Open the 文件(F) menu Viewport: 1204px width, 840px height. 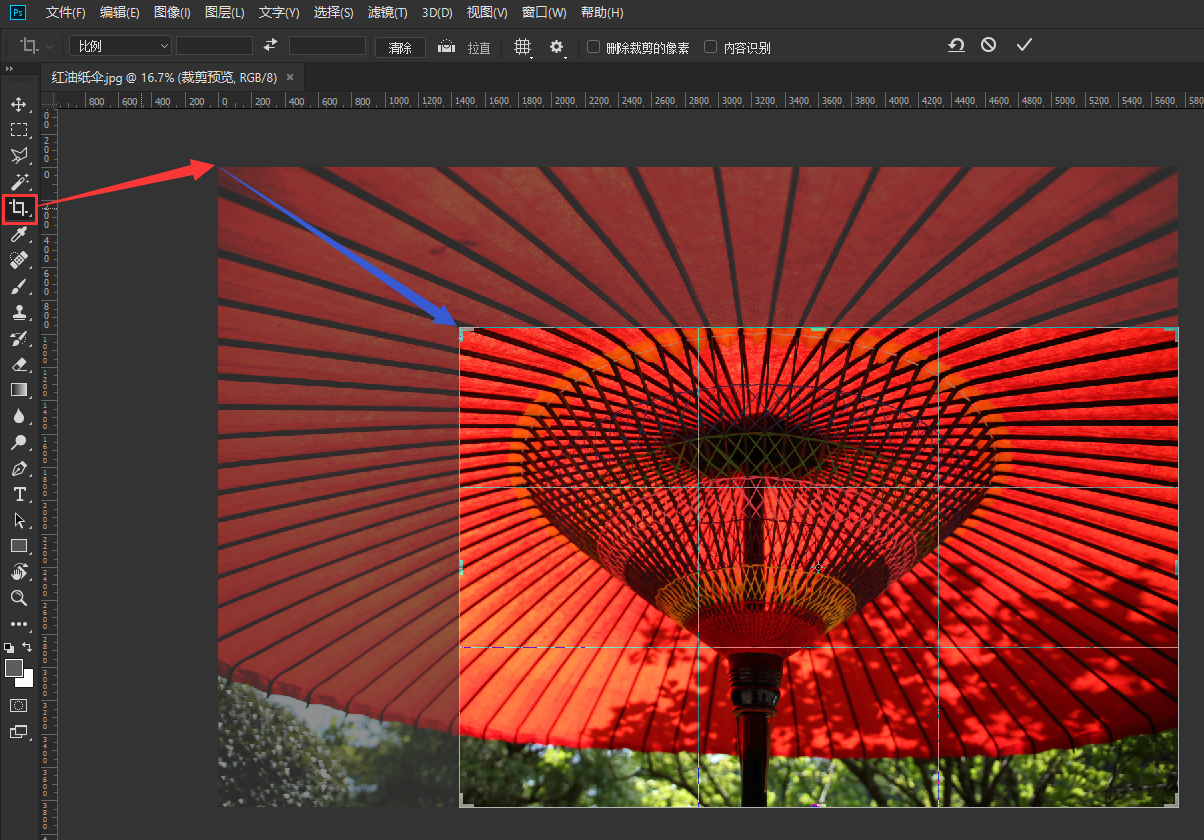click(x=66, y=13)
